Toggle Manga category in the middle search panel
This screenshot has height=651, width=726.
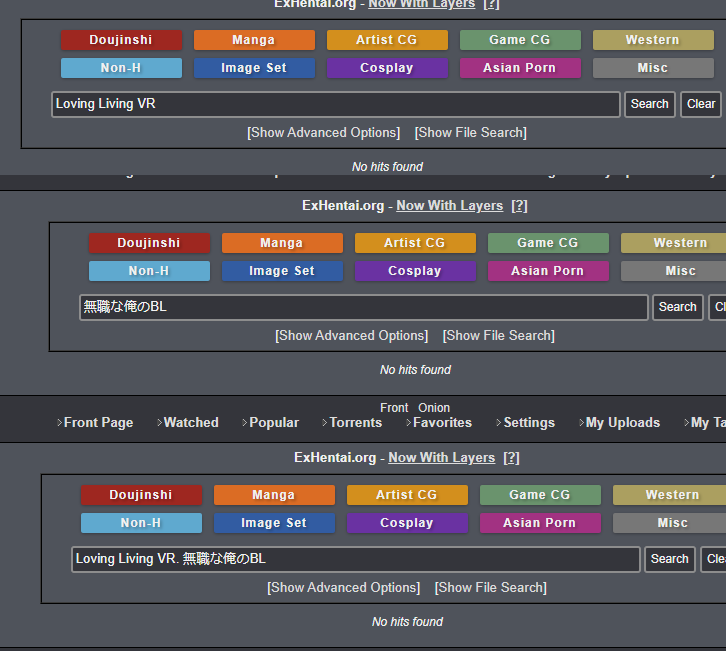(282, 243)
